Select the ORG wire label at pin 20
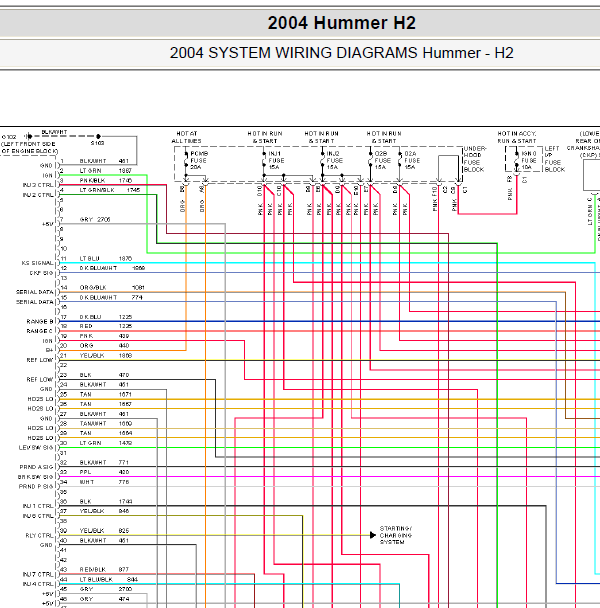The height and width of the screenshot is (608, 600). pyautogui.click(x=86, y=345)
